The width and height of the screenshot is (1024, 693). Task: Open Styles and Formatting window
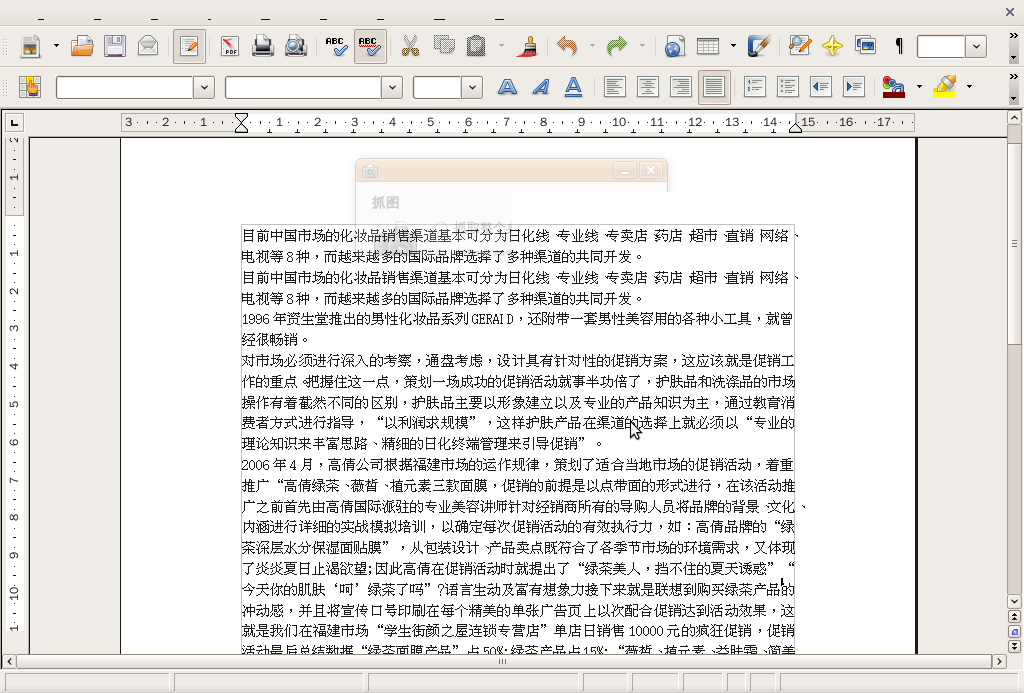click(x=30, y=87)
